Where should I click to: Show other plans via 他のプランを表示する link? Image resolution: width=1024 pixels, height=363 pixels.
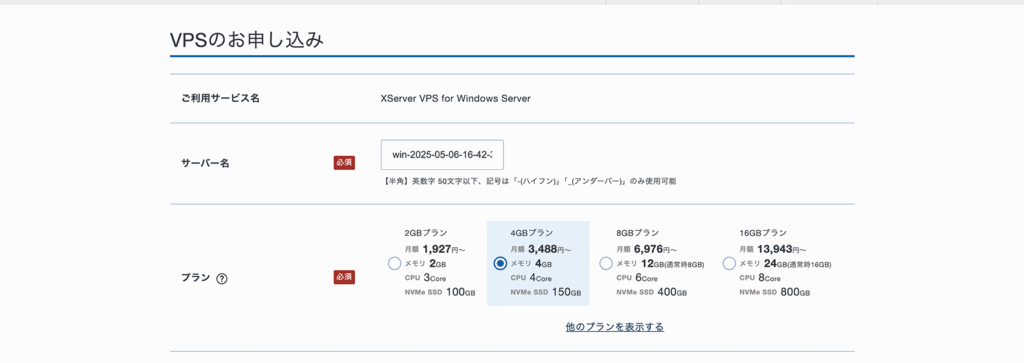coord(615,326)
